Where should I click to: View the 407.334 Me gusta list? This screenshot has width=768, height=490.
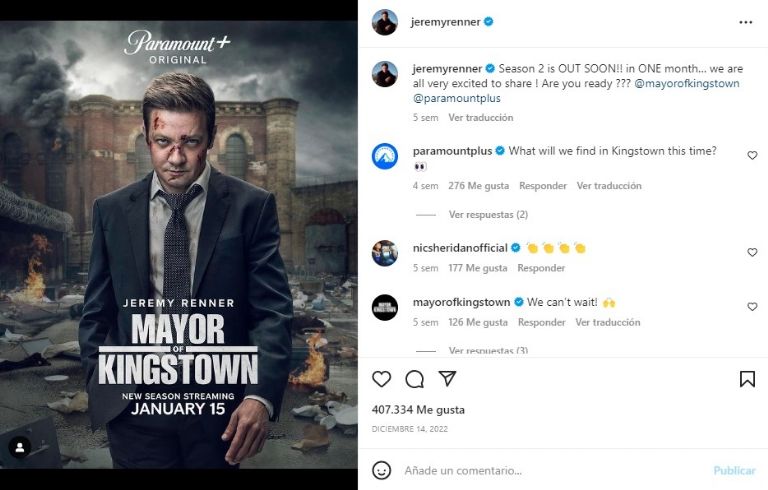418,410
